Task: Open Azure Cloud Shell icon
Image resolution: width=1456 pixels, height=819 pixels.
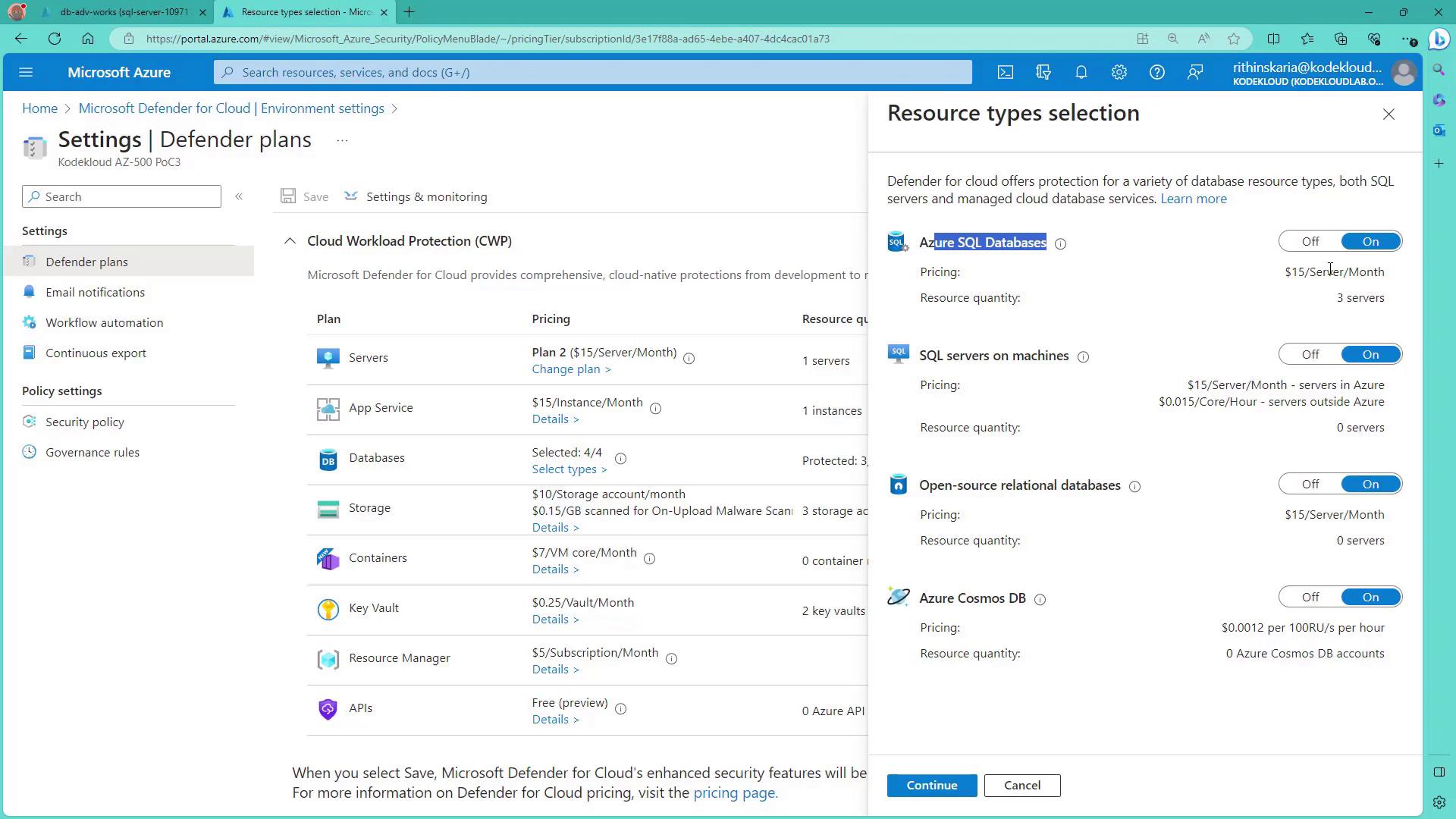Action: 1005,73
